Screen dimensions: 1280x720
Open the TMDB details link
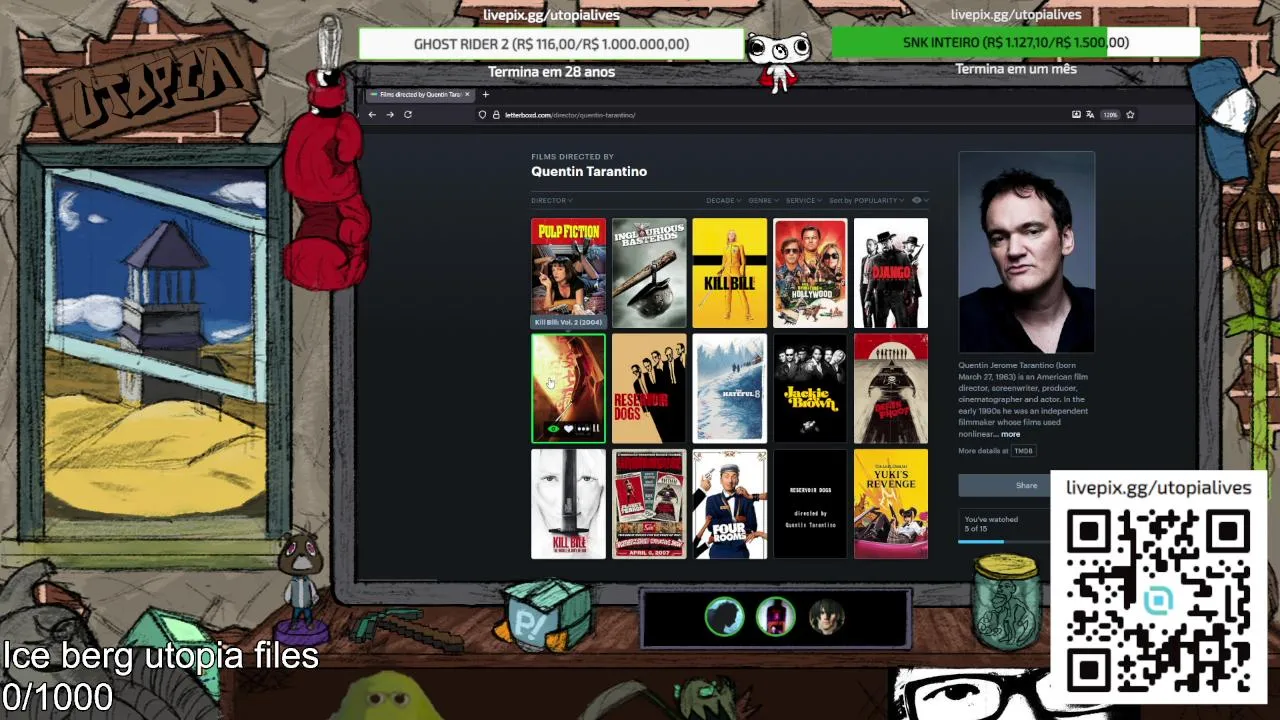pyautogui.click(x=1023, y=451)
